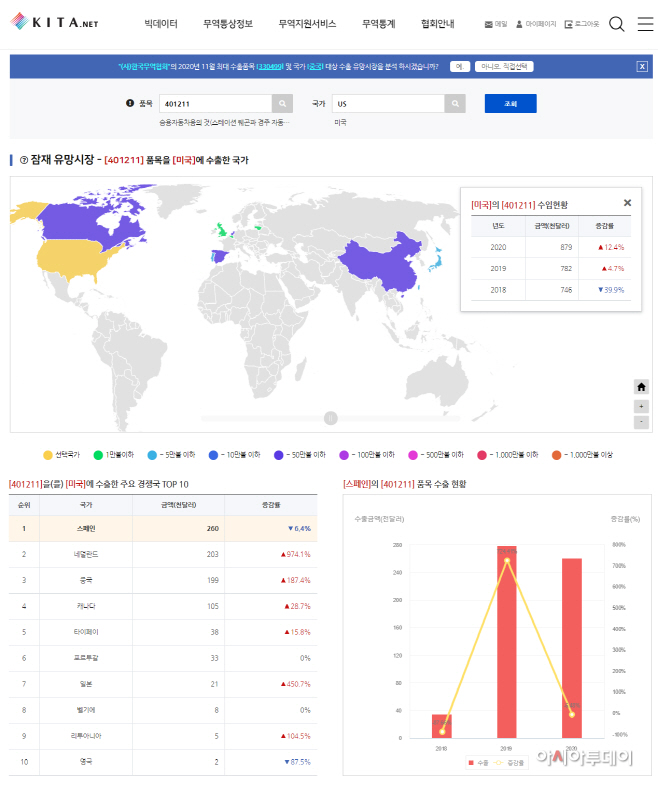Image resolution: width=658 pixels, height=787 pixels.
Task: Zoom out the map with minus button
Action: click(641, 422)
